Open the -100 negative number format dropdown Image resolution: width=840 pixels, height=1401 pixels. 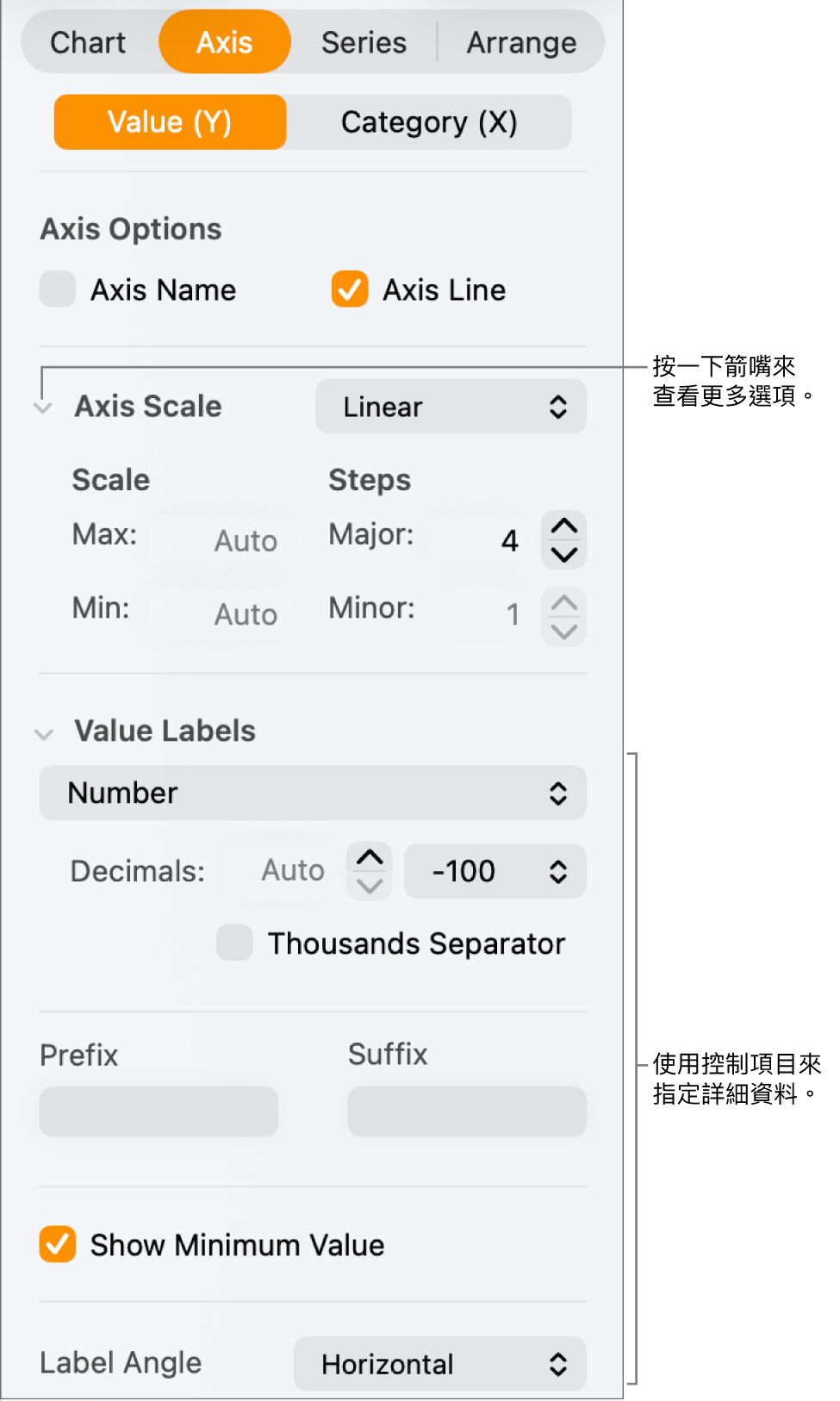click(495, 871)
